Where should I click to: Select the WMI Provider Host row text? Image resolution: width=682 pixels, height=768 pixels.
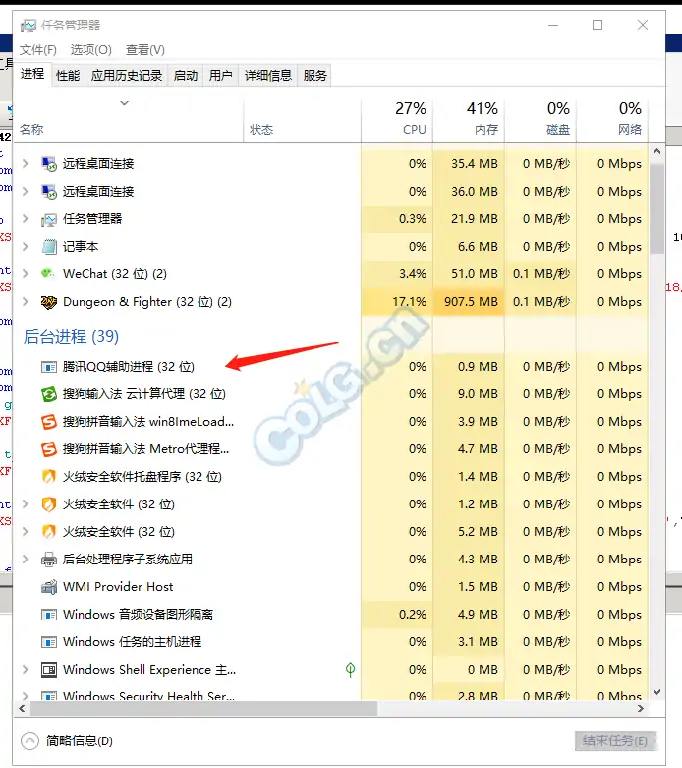(118, 587)
